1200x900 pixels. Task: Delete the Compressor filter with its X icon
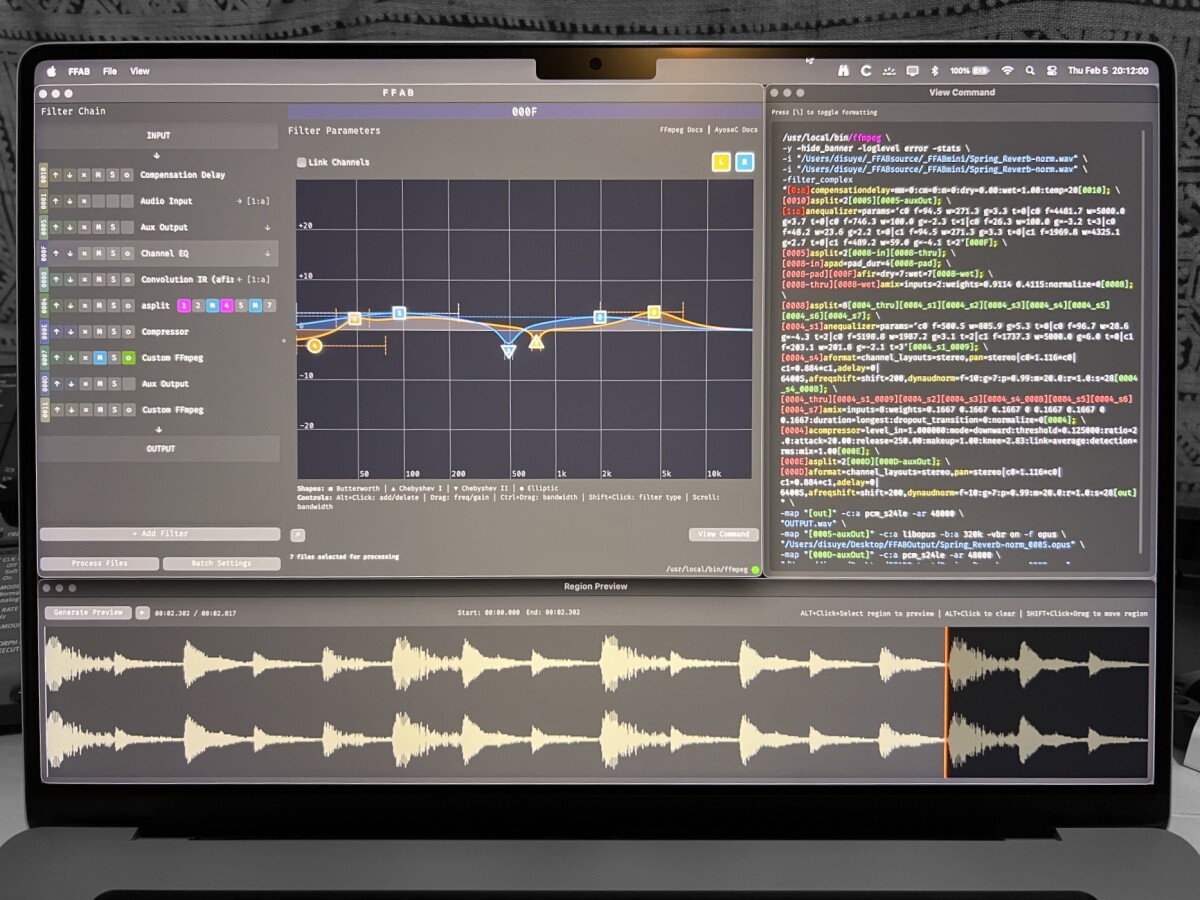click(x=85, y=332)
